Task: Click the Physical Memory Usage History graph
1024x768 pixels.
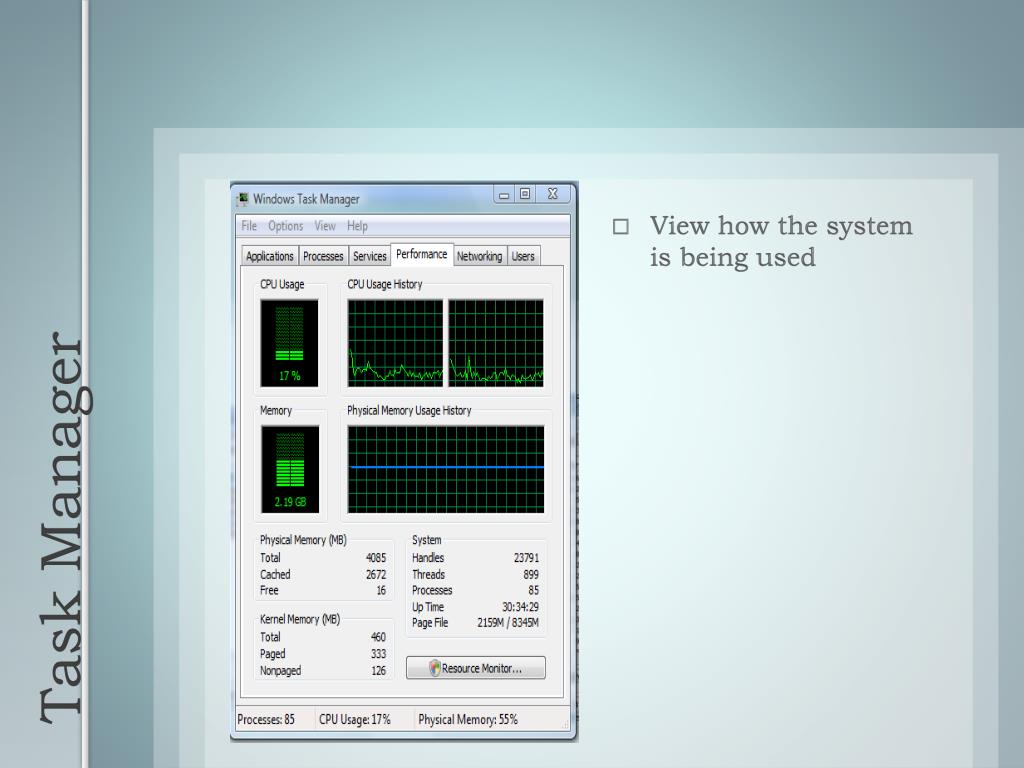Action: (x=445, y=469)
